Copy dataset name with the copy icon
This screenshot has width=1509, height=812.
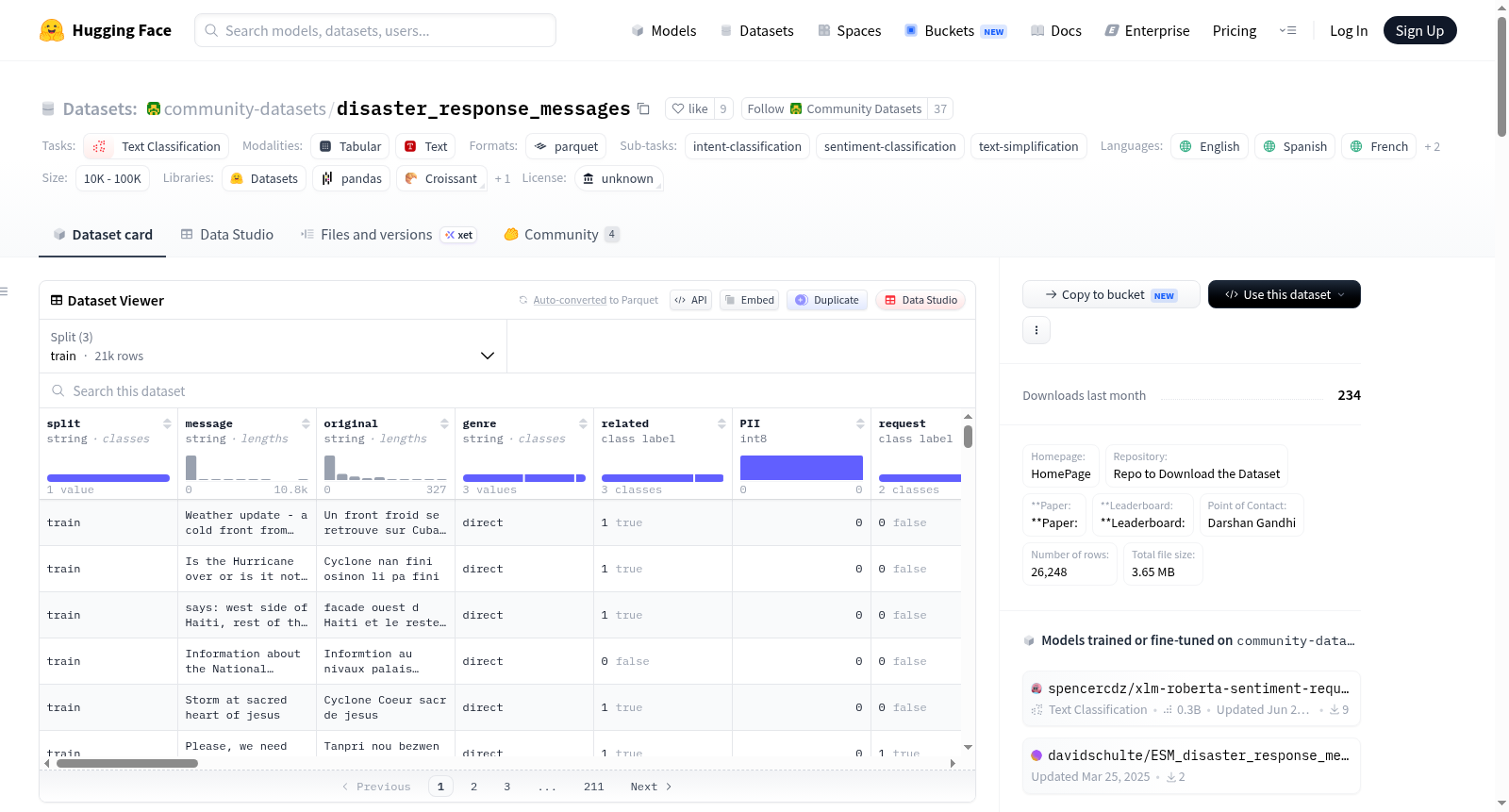click(643, 108)
